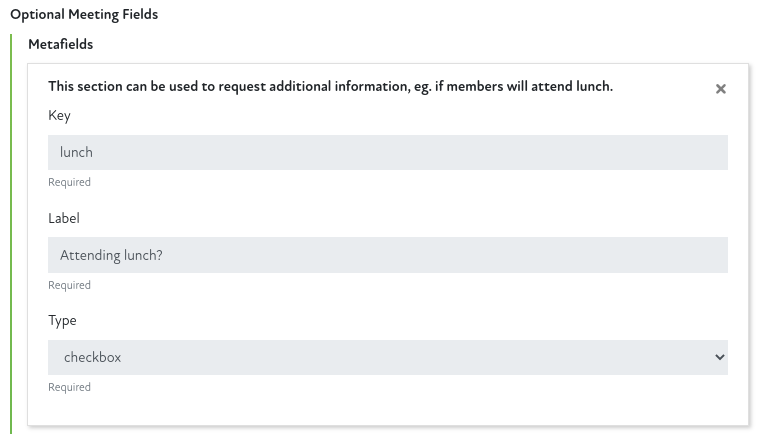764x434 pixels.
Task: Click the 'Required' hint under the Label input
Action: point(69,285)
